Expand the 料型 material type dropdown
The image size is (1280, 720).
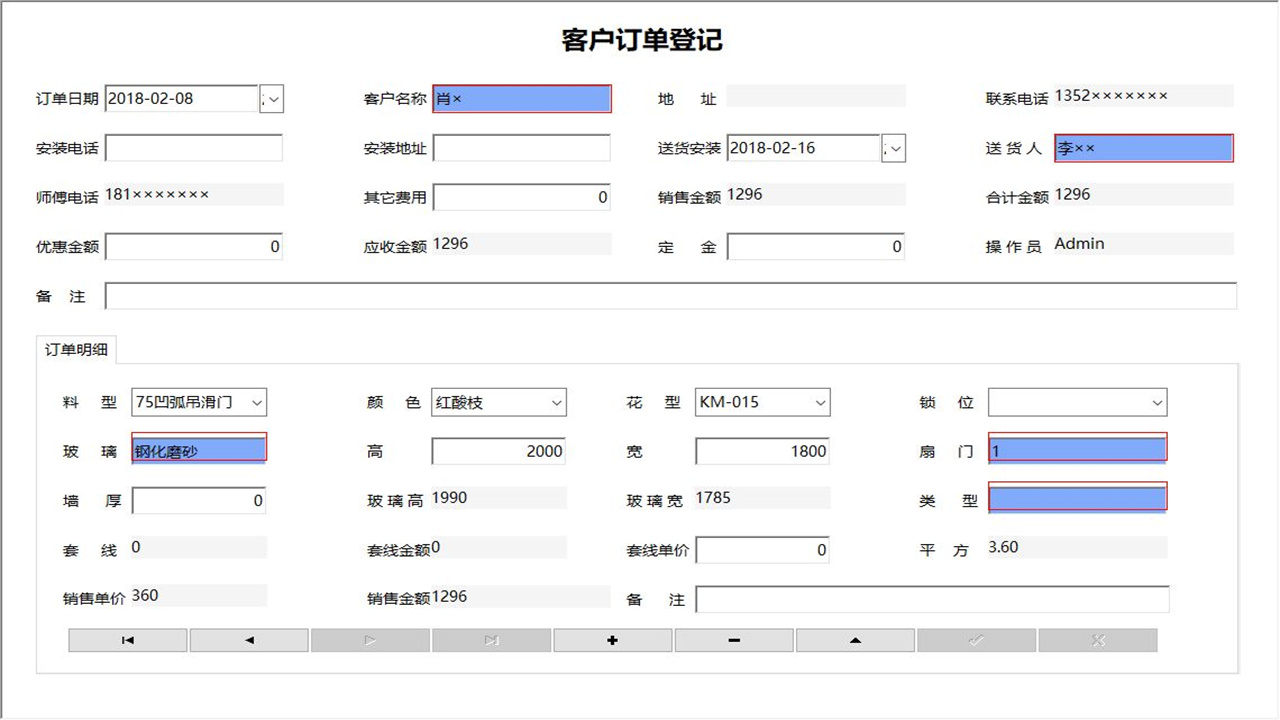pyautogui.click(x=257, y=402)
